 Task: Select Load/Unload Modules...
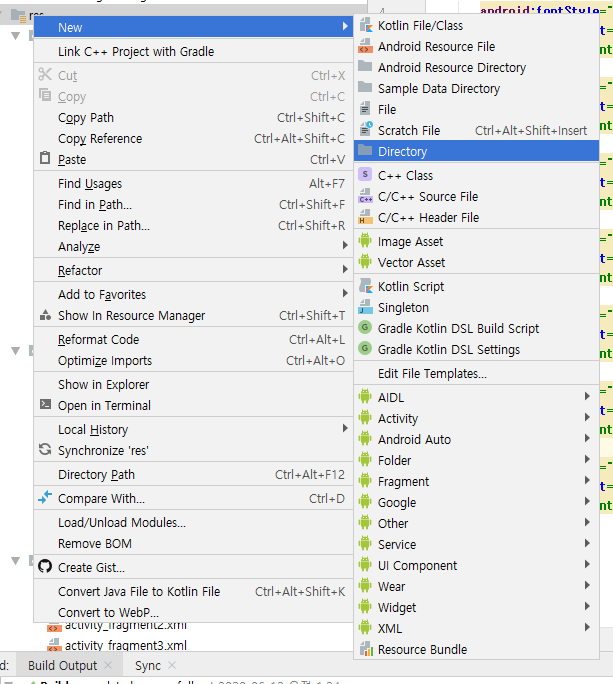click(193, 523)
